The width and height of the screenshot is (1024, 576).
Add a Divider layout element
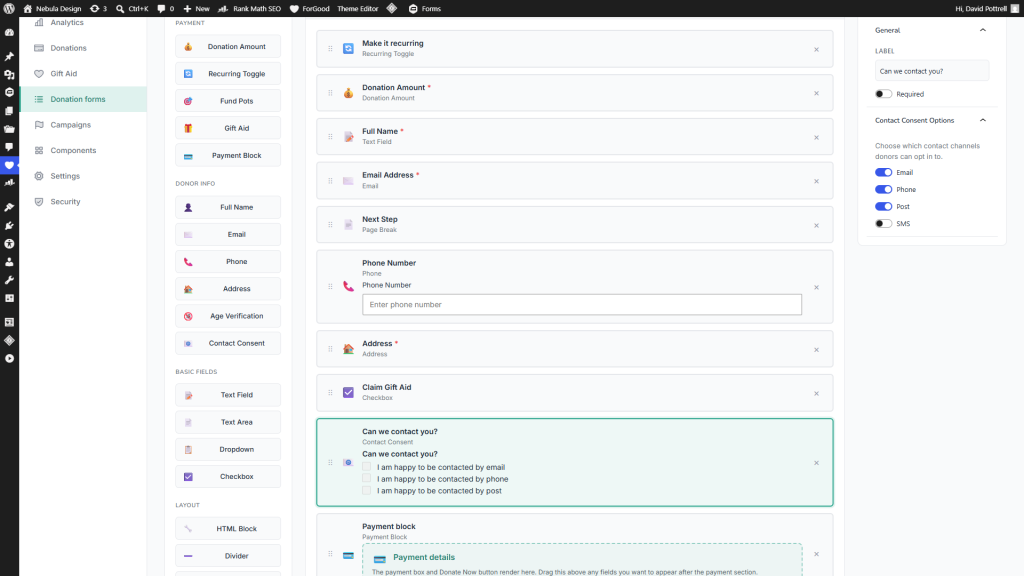click(x=228, y=556)
